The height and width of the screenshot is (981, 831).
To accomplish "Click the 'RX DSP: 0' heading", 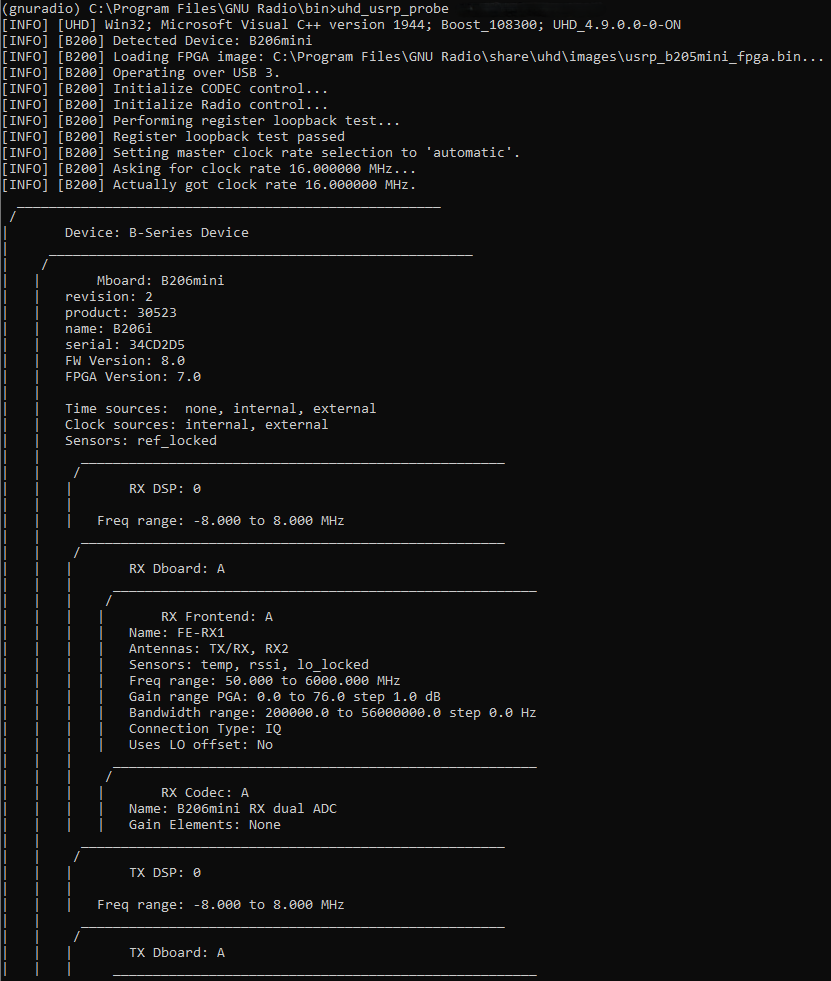I will click(x=165, y=488).
